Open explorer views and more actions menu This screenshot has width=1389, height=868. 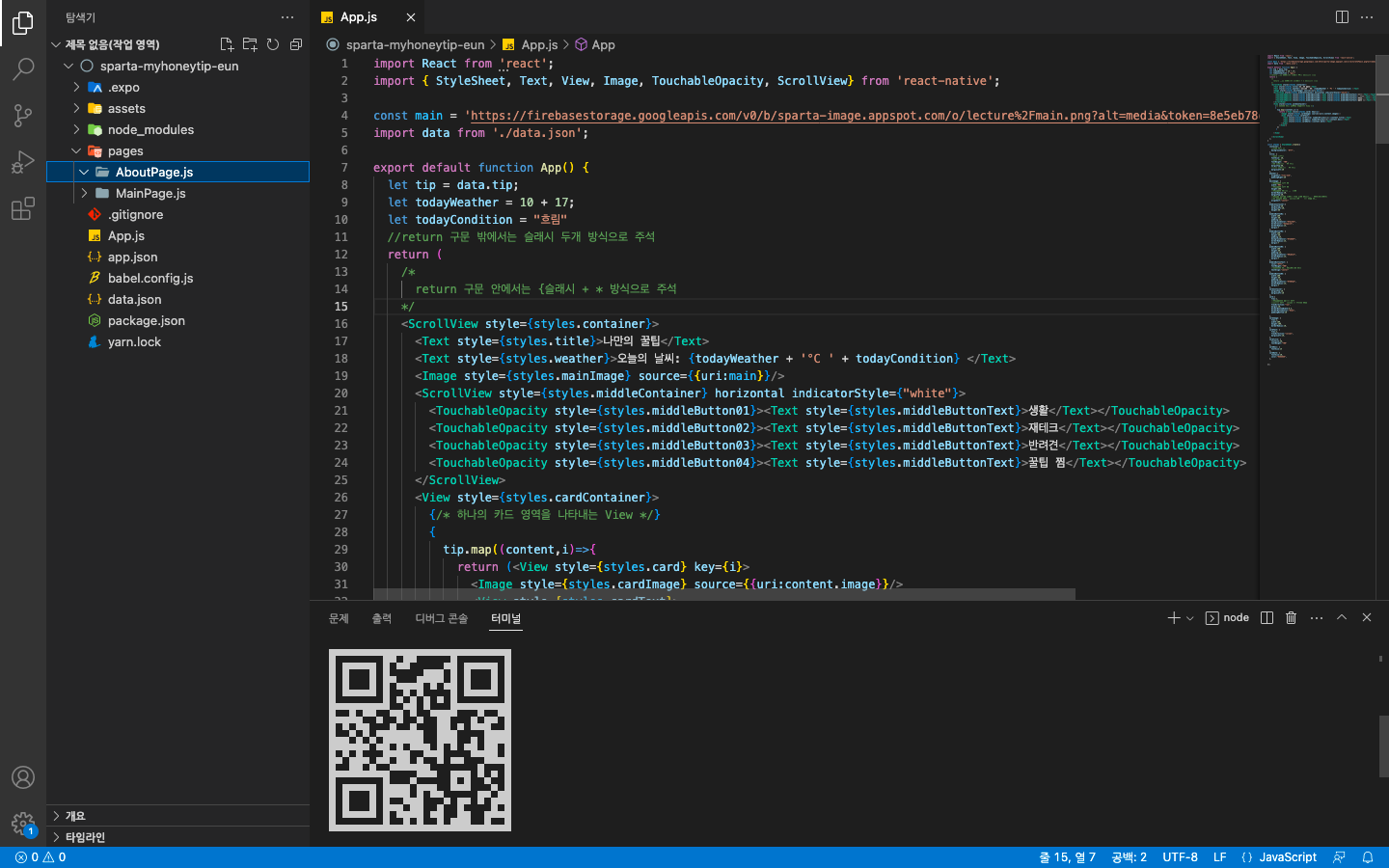[x=287, y=17]
